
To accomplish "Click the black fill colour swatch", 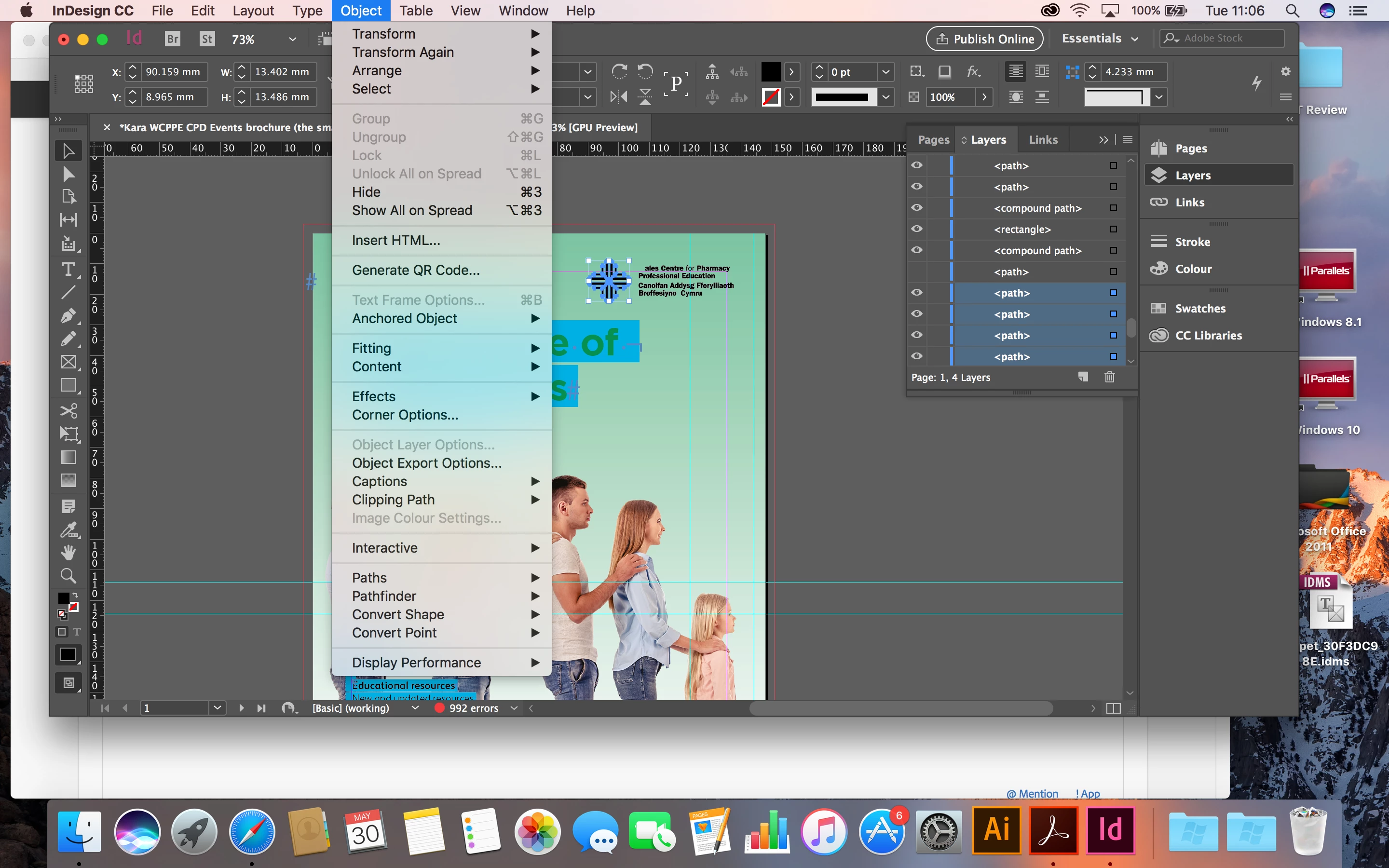I will pos(770,72).
